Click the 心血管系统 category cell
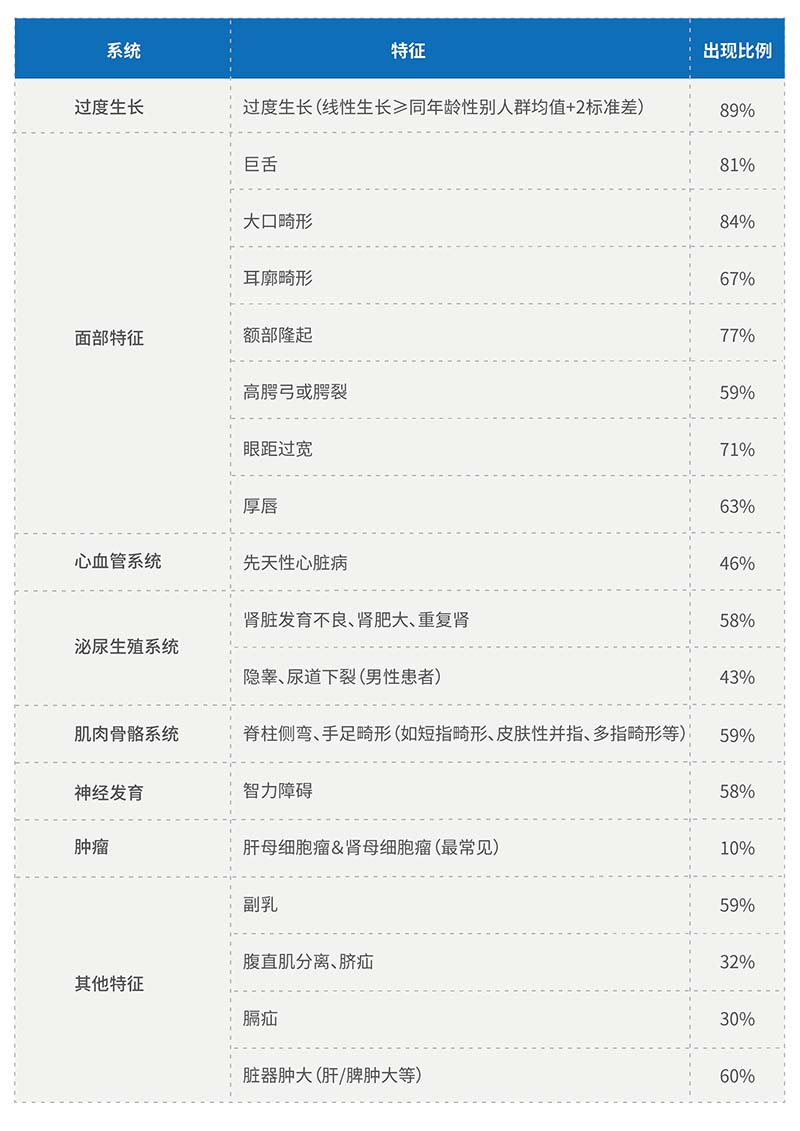Screen dimensions: 800x1131 (118, 562)
